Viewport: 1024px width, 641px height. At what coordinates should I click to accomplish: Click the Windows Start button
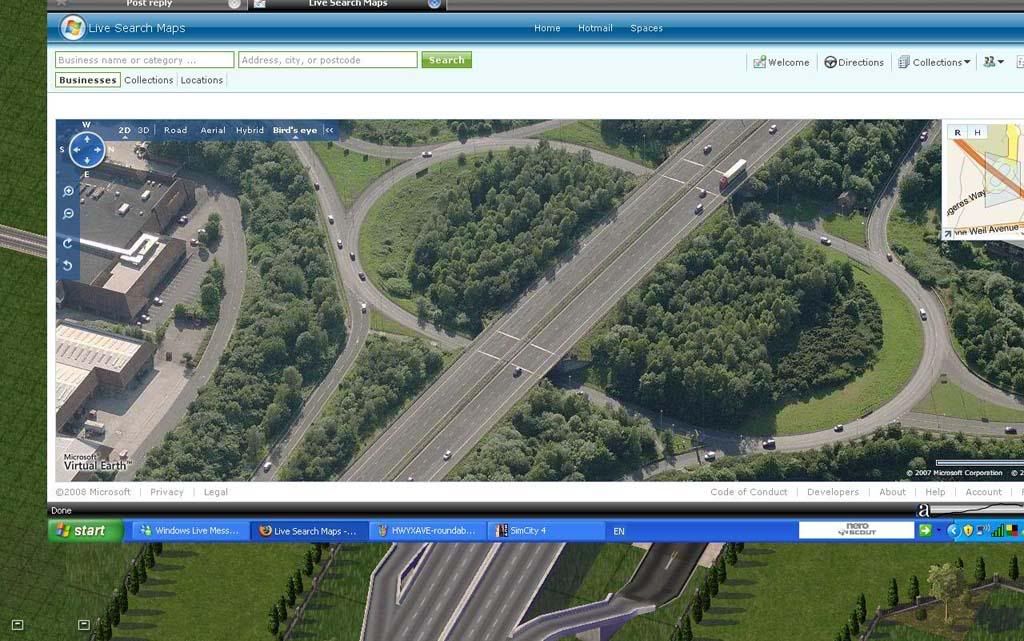pyautogui.click(x=86, y=531)
